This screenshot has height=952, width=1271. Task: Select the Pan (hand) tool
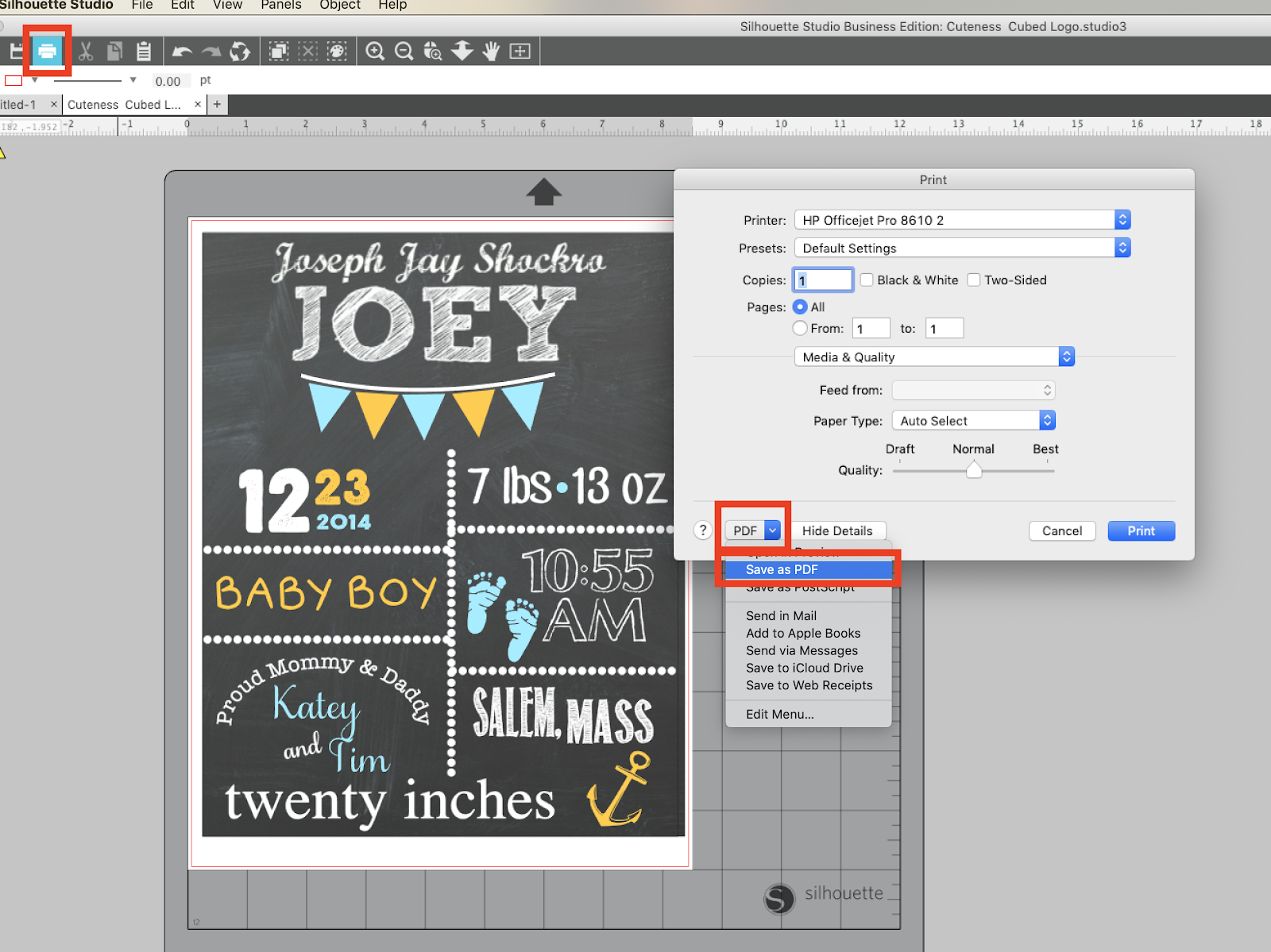pyautogui.click(x=490, y=50)
